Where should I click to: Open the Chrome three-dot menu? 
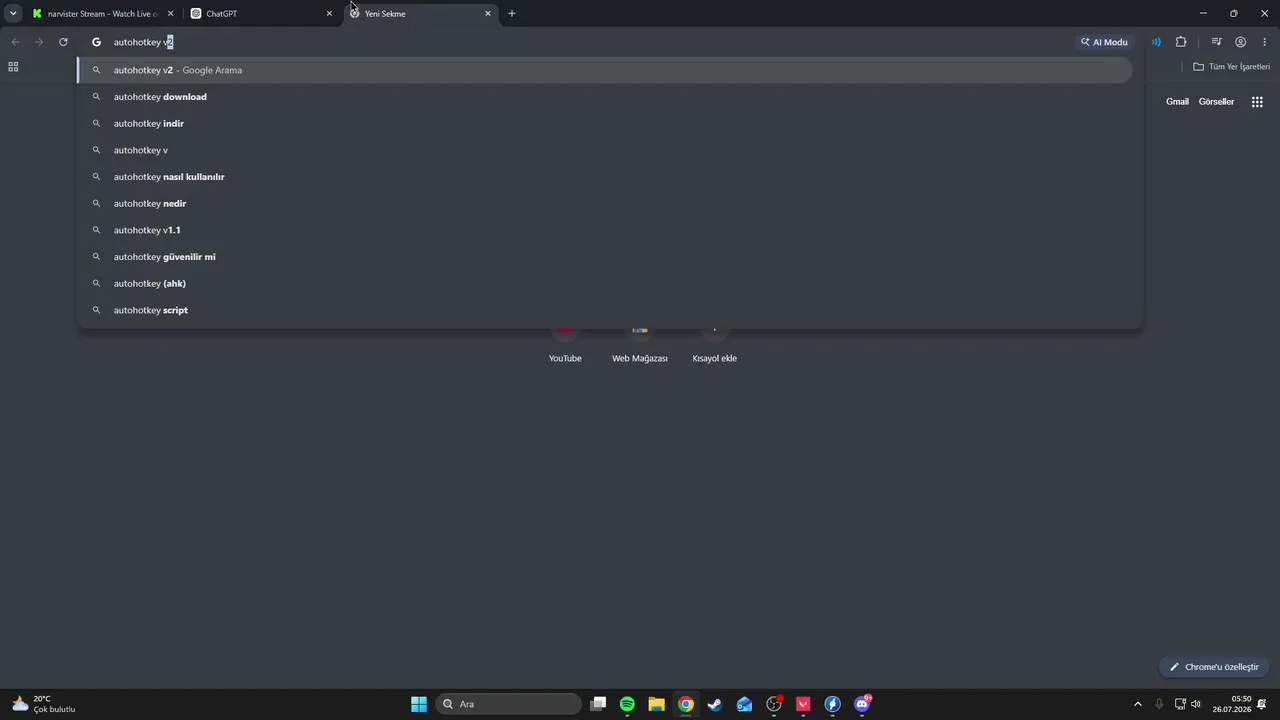point(1265,42)
